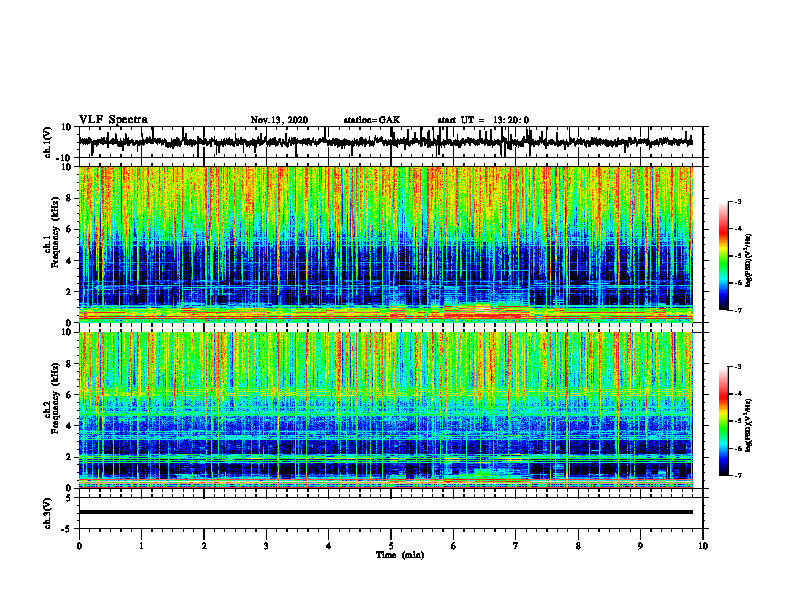Click the ch.1 color scale log(PSD) unit label
Viewport: 792px width, 612px height.
749,260
